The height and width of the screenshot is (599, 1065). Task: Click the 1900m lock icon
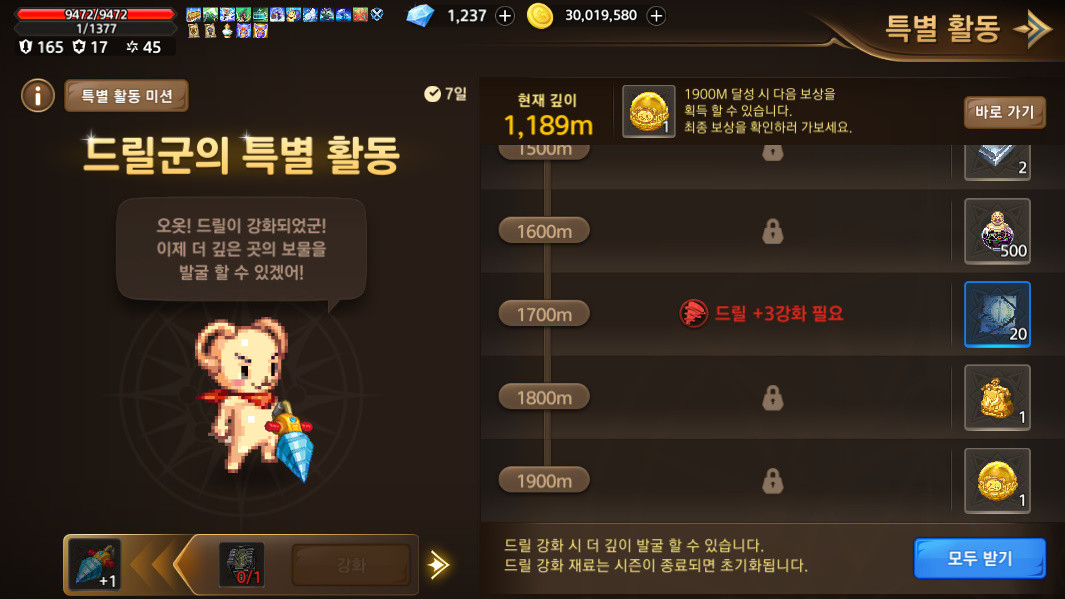coord(772,482)
